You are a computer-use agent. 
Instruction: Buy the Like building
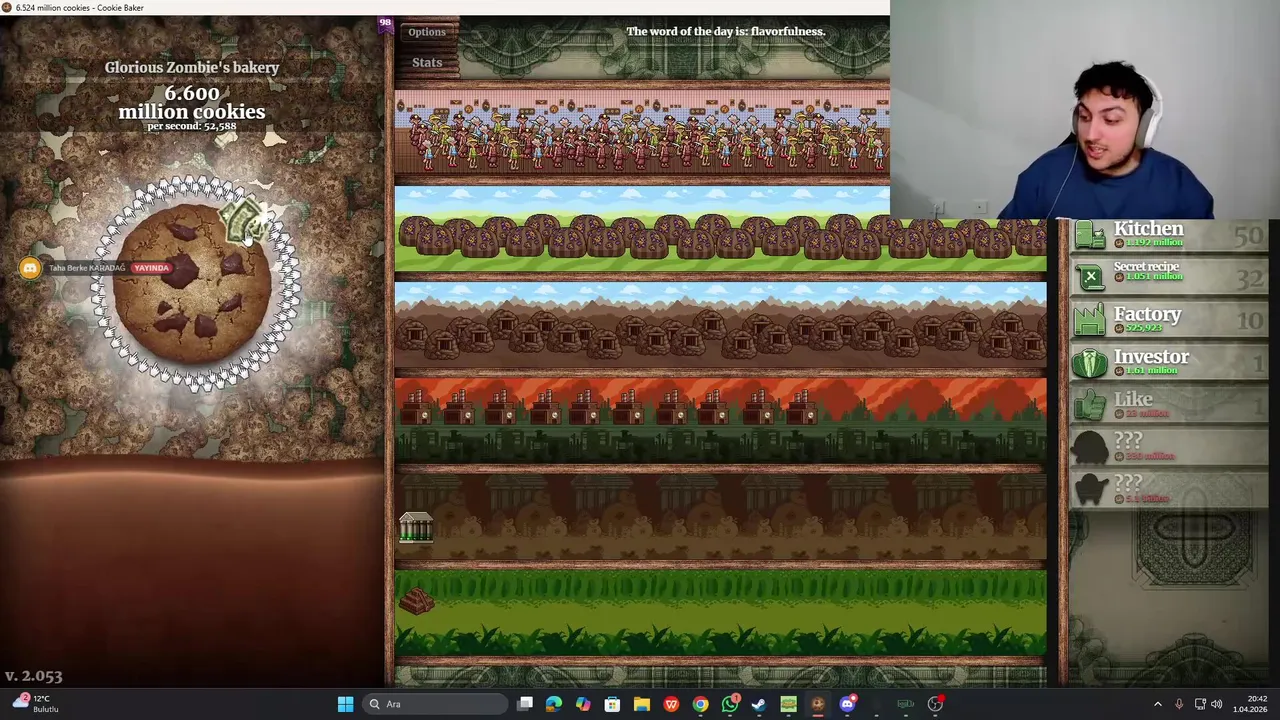point(1168,404)
